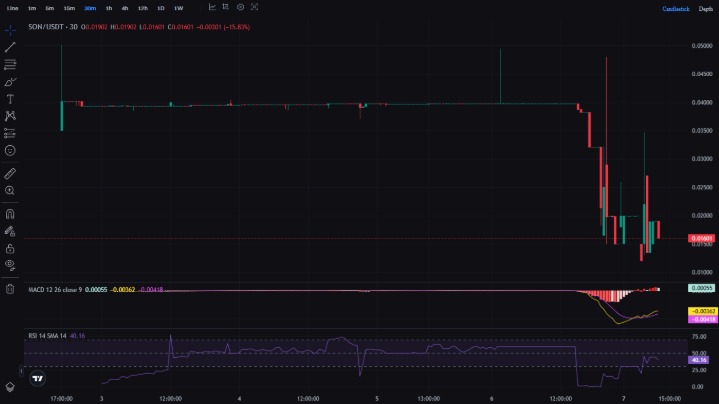Image resolution: width=719 pixels, height=404 pixels.
Task: Switch to Line chart type
Action: tap(12, 8)
